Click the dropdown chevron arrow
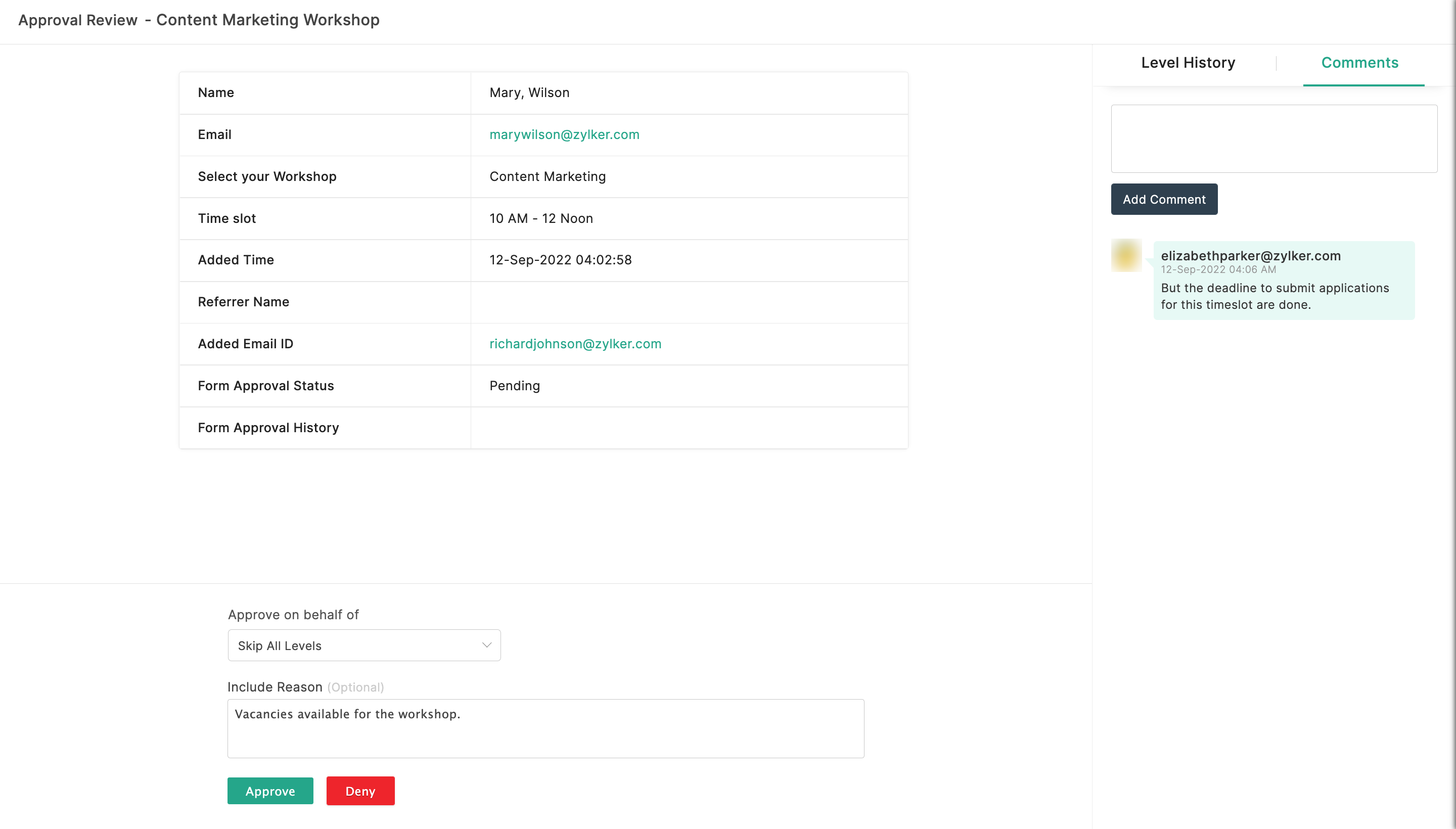1456x829 pixels. point(486,645)
